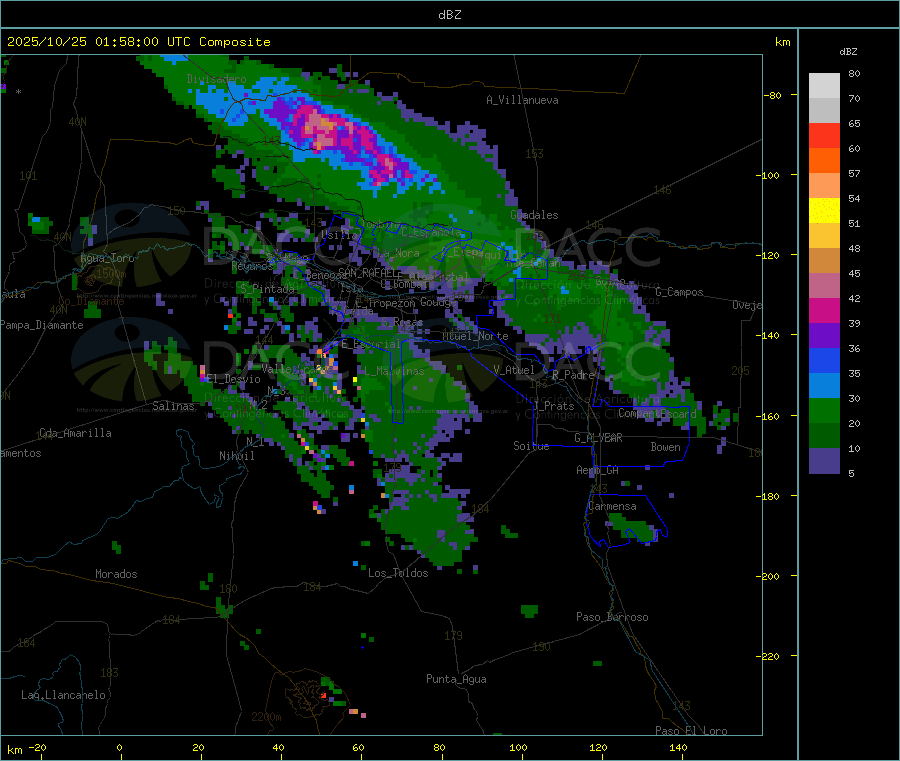
Task: Click the 45 dBZ brown-orange swatch
Action: [824, 261]
